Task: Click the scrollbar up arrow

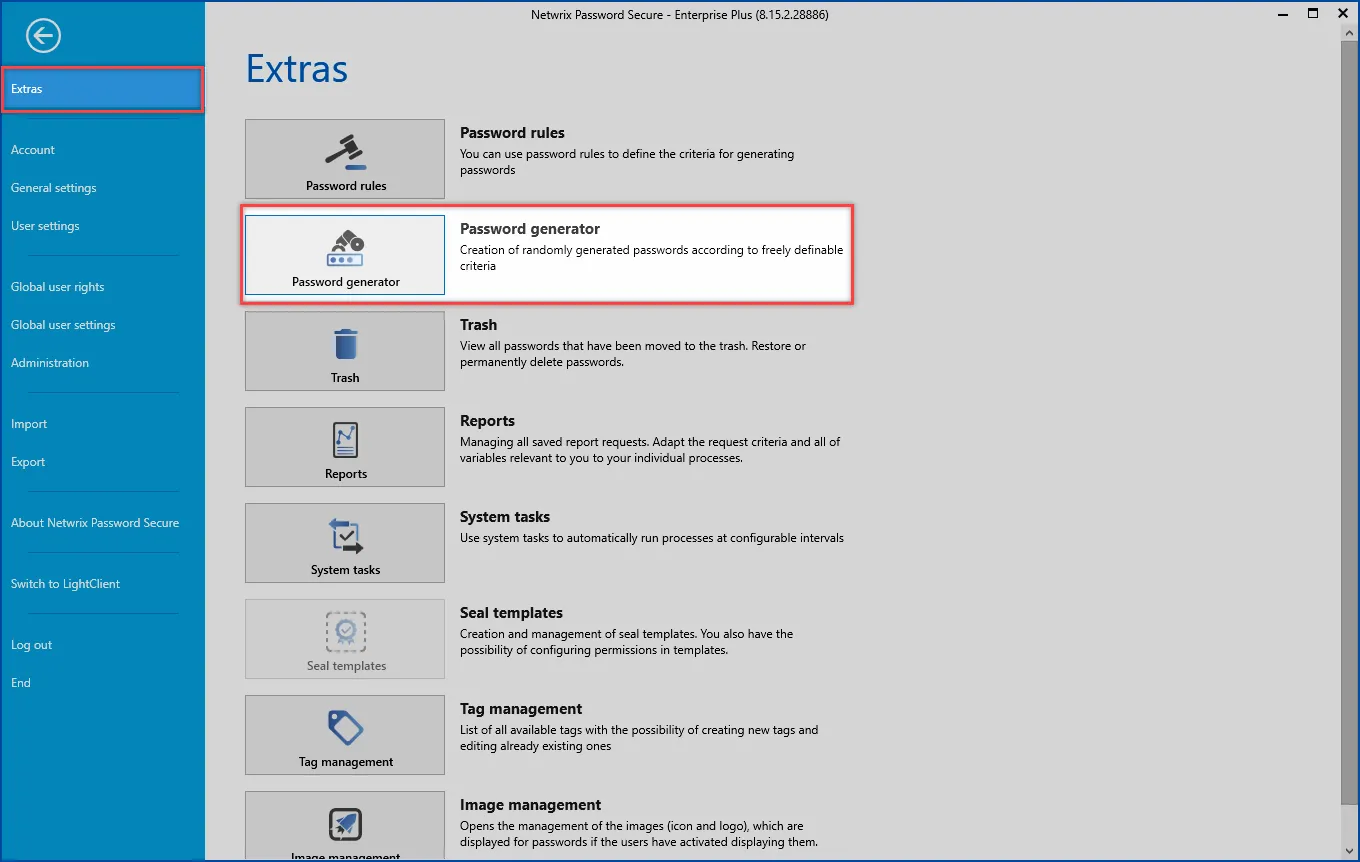Action: [x=1349, y=32]
